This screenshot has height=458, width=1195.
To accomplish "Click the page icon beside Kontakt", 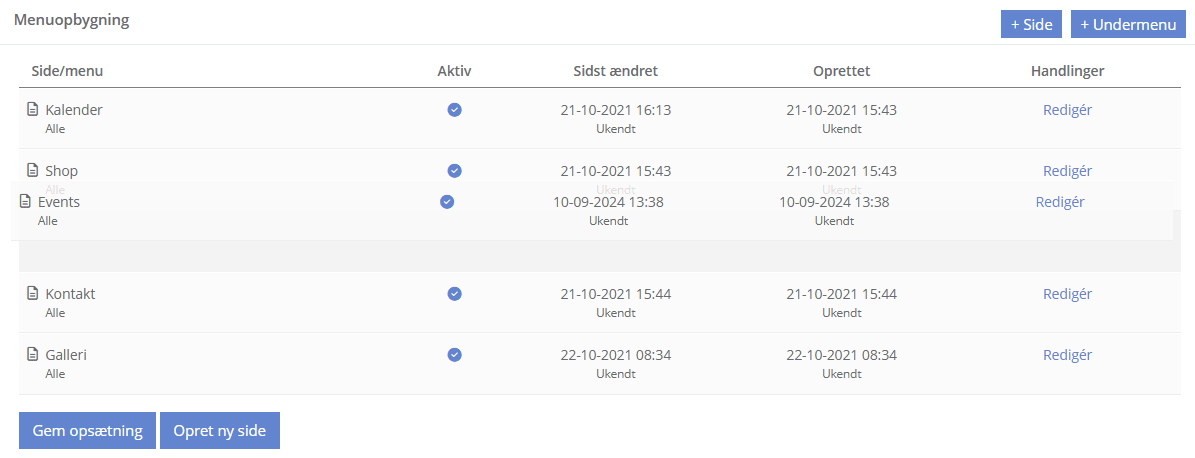I will coord(32,293).
